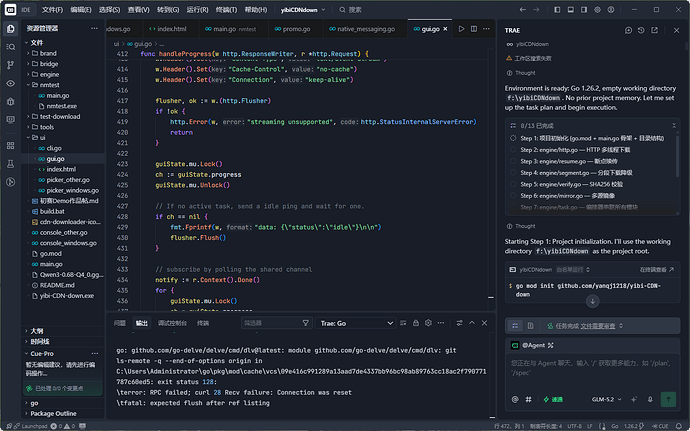The image size is (690, 431).
Task: Go forward with the navigation arrow in the title bar
Action: click(x=536, y=10)
